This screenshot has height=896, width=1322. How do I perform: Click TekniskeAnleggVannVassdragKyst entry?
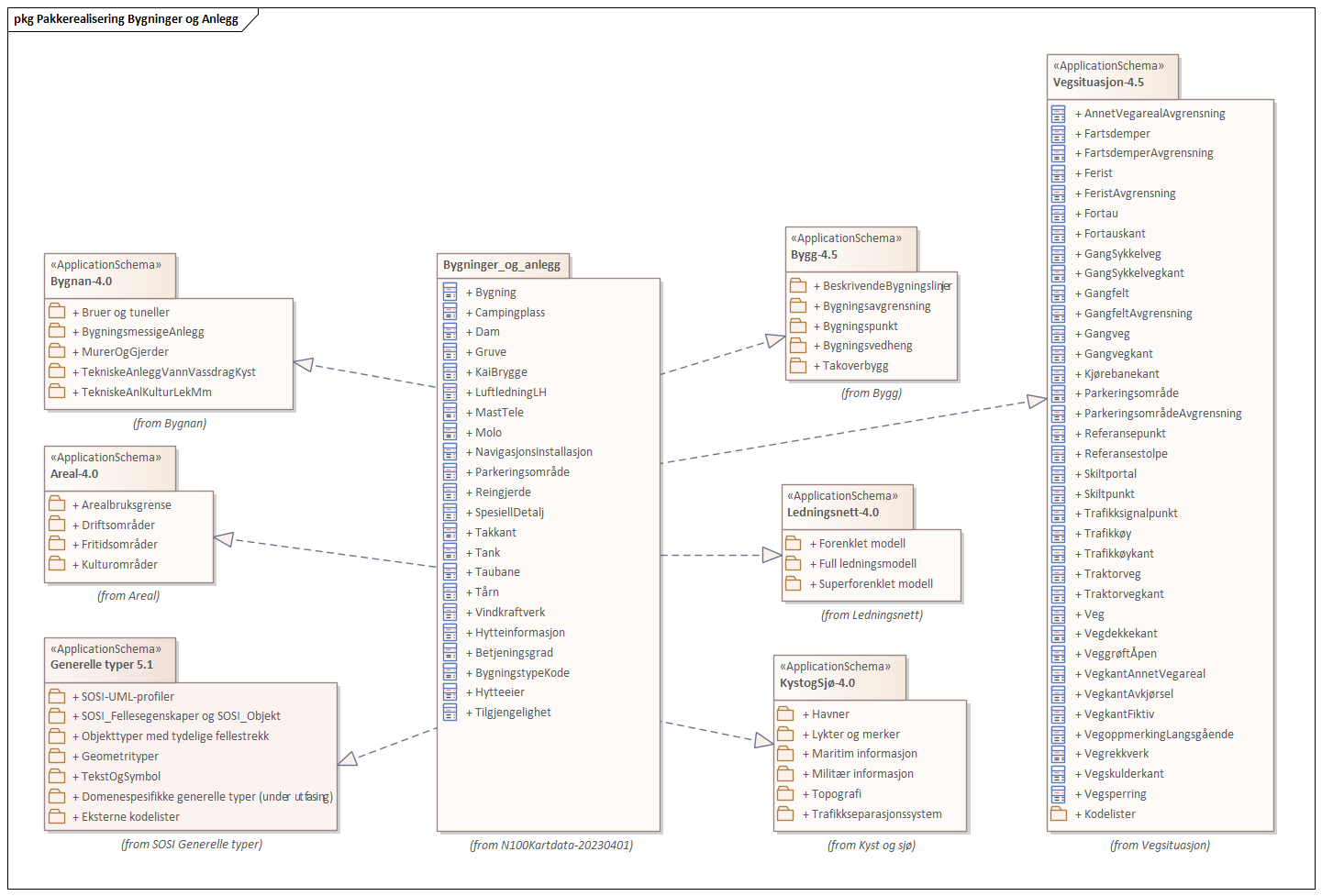[x=164, y=371]
